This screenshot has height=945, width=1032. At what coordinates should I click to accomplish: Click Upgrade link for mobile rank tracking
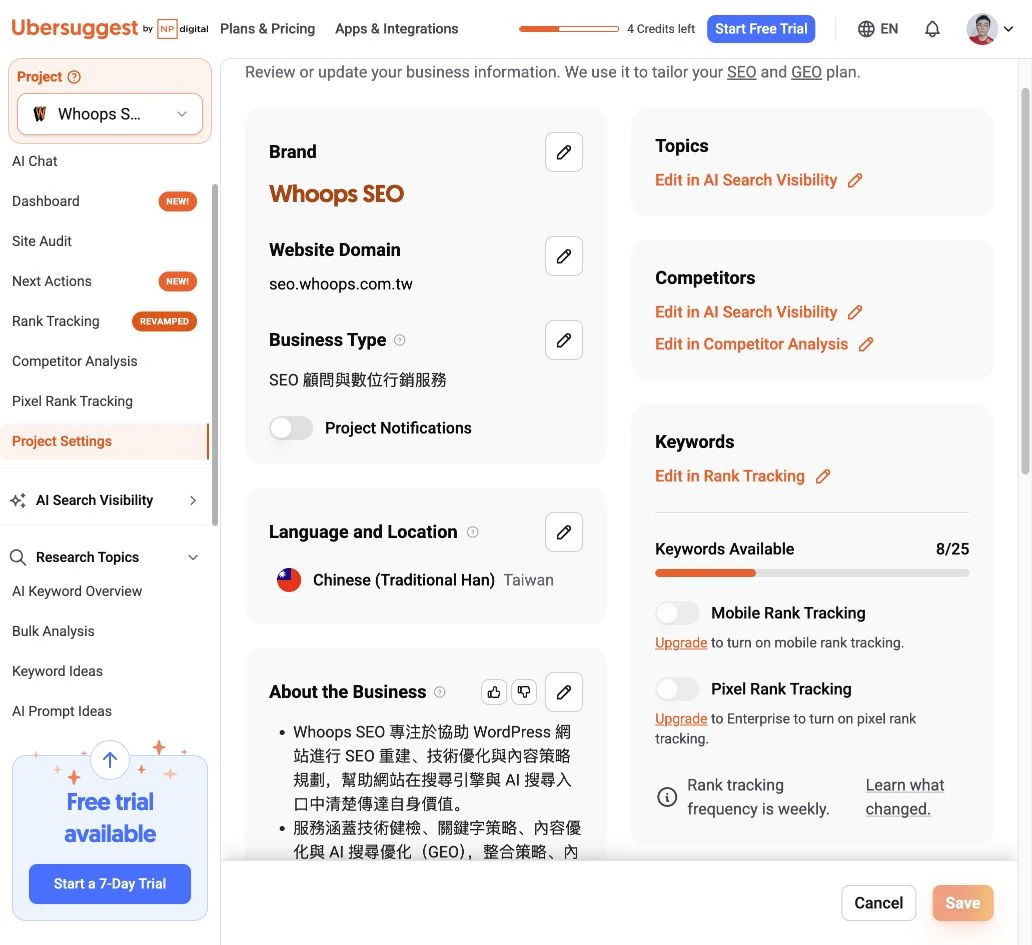[681, 643]
